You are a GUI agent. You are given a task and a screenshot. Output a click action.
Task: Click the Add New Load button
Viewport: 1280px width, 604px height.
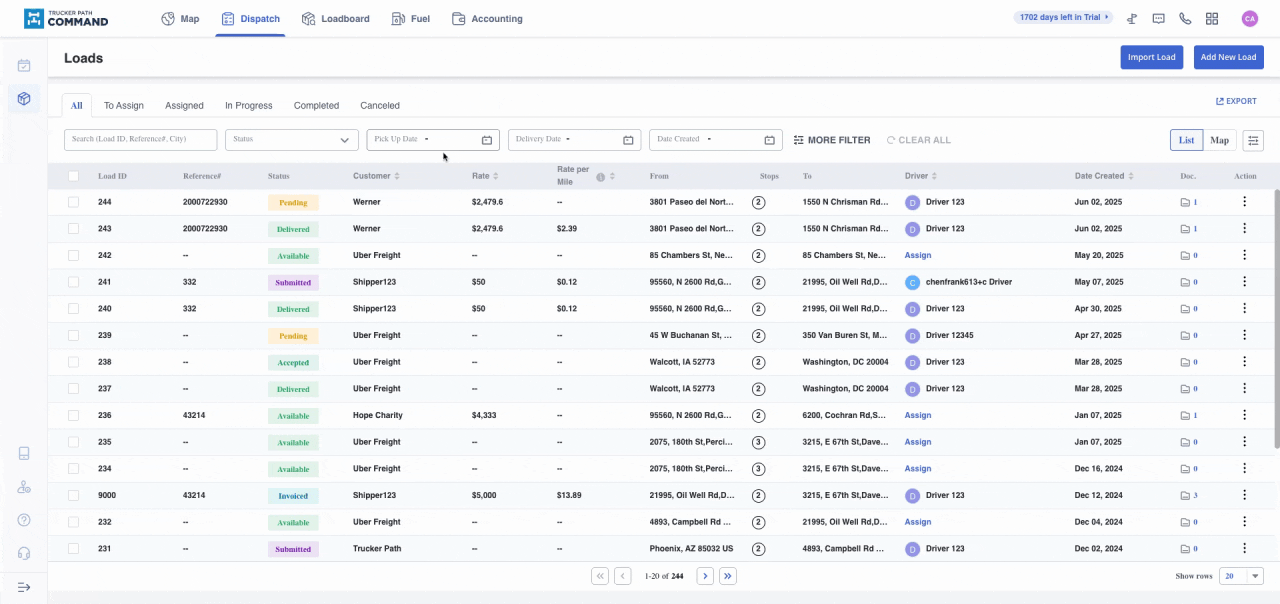point(1228,57)
